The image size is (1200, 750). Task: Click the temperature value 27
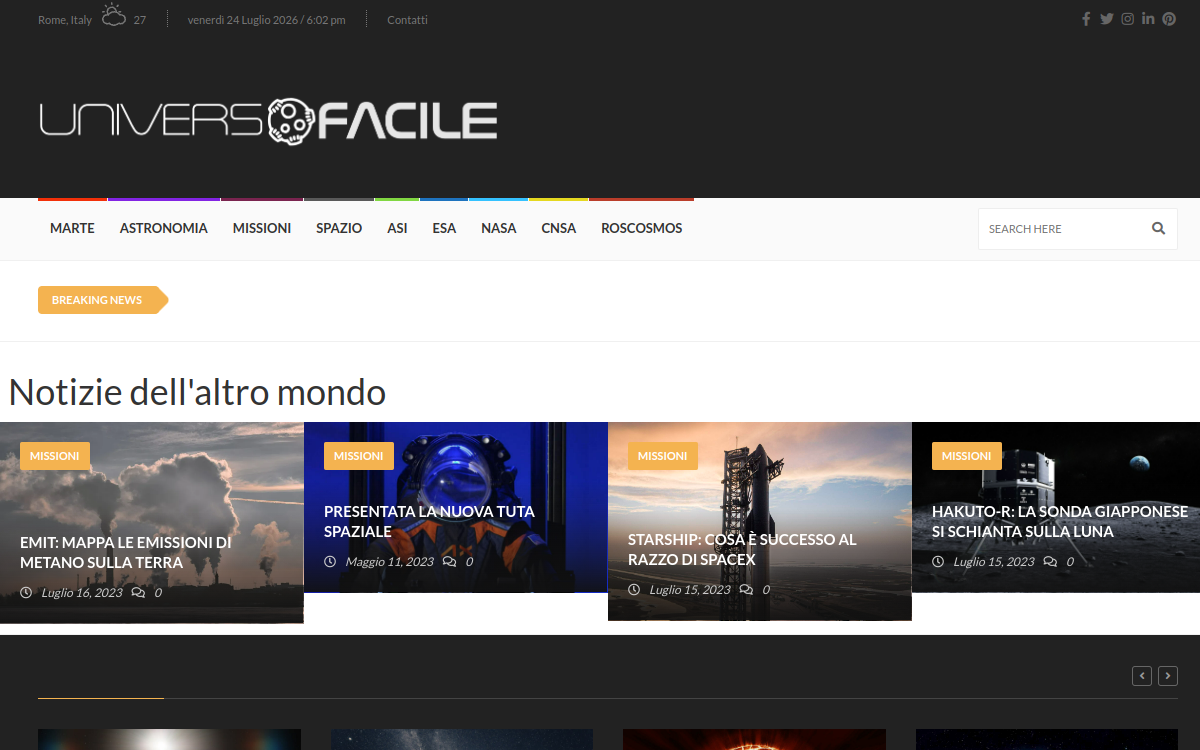[x=140, y=20]
